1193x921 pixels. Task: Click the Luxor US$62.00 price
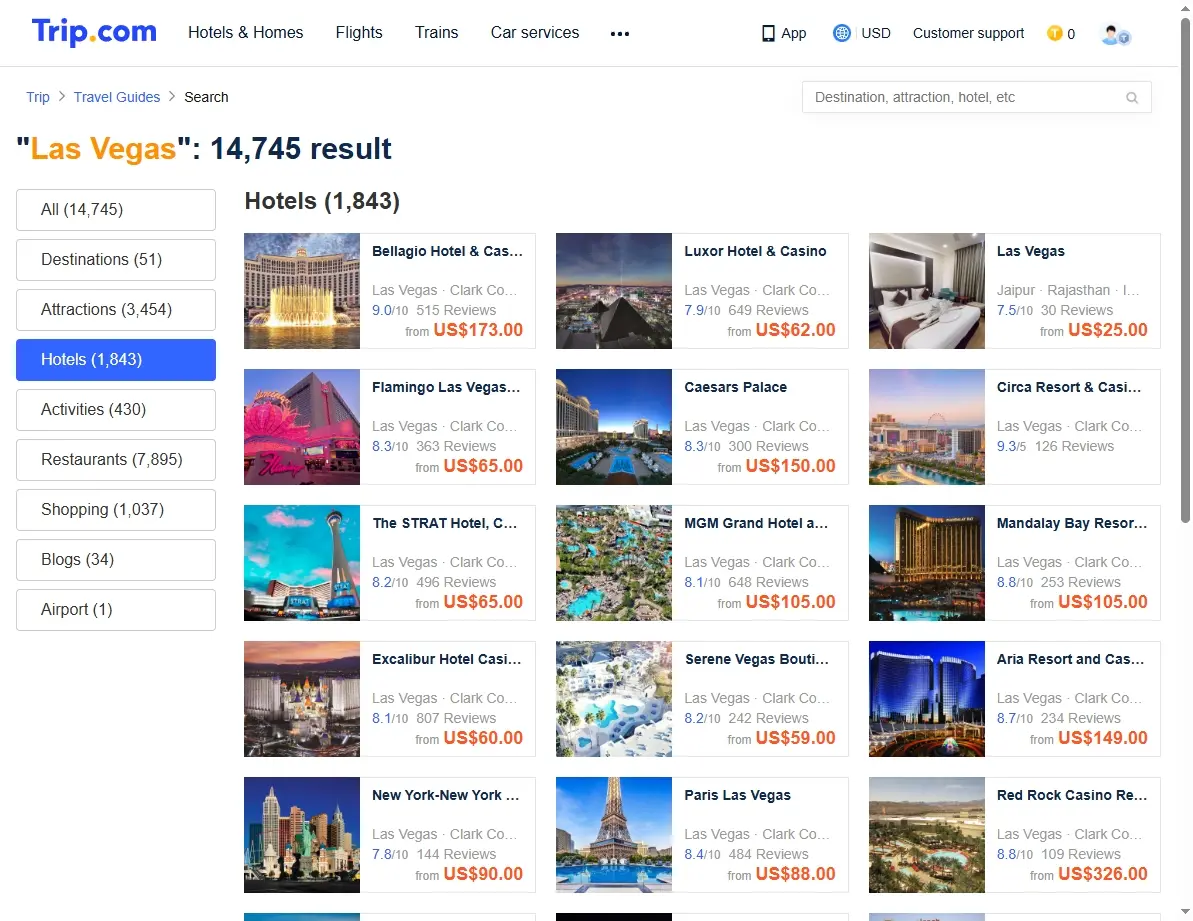tap(796, 330)
